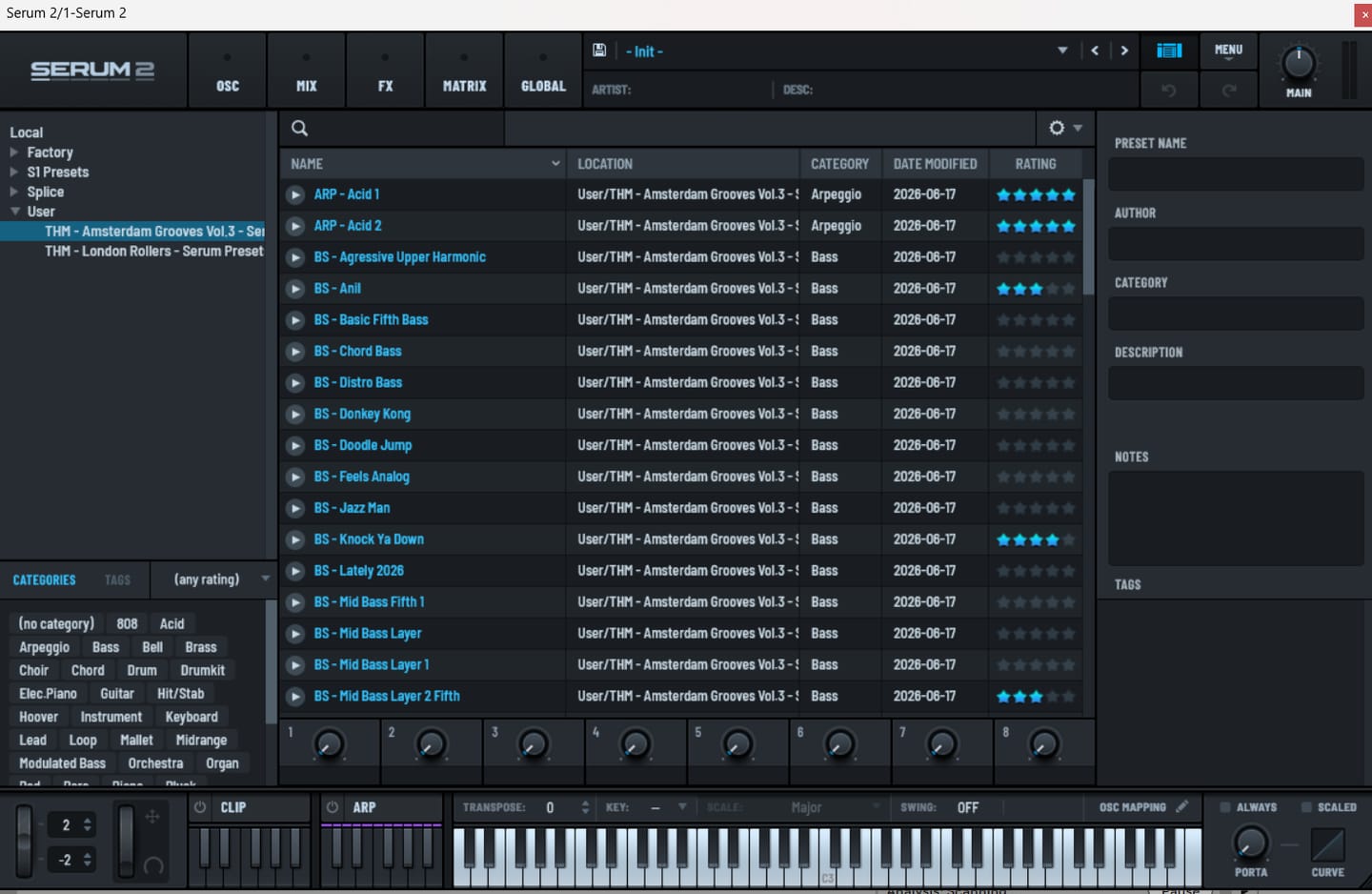This screenshot has width=1372, height=894.
Task: Preview BS - Donkey Kong play button
Action: point(295,415)
